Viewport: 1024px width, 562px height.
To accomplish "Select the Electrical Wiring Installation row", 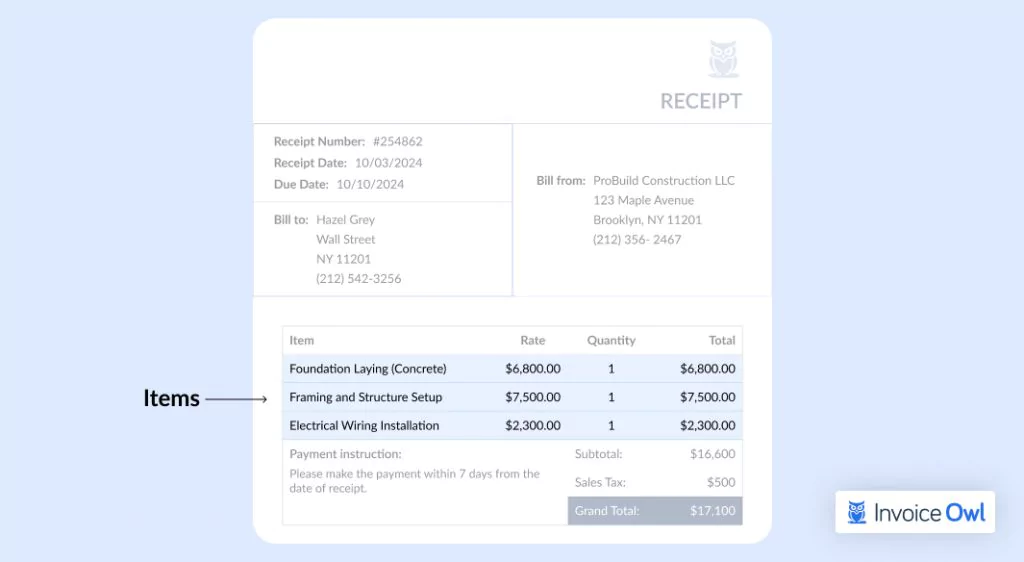I will 513,426.
